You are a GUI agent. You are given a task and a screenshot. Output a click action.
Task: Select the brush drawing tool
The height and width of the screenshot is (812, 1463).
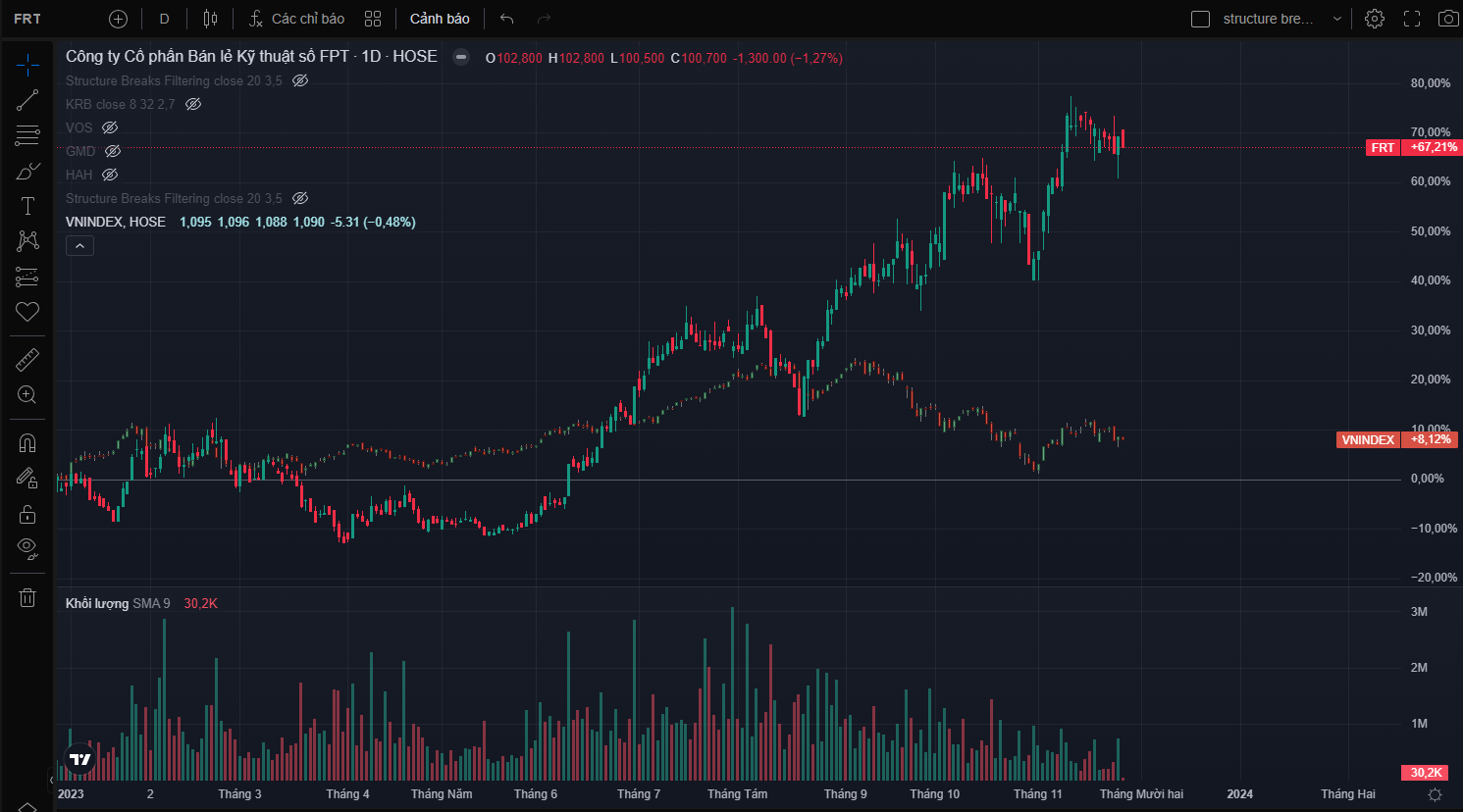(27, 171)
